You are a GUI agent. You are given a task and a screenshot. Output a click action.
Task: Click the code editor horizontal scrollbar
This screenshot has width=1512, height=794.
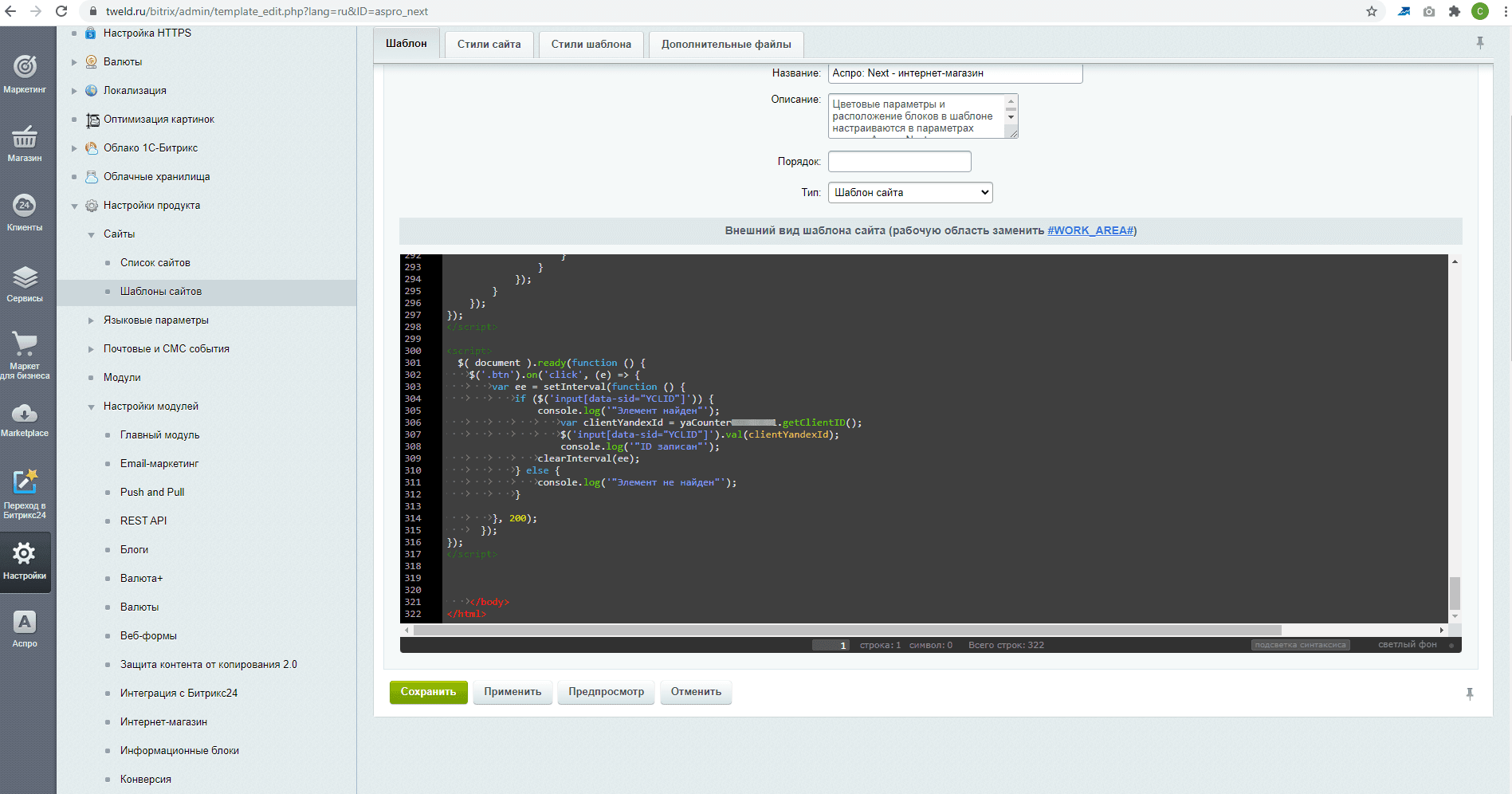click(x=847, y=630)
